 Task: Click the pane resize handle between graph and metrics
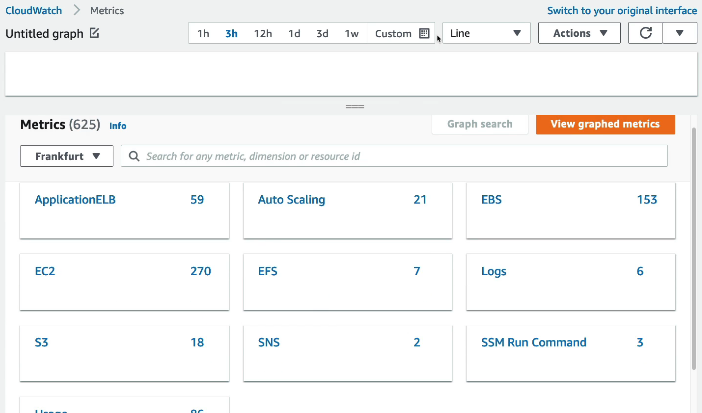pos(355,107)
